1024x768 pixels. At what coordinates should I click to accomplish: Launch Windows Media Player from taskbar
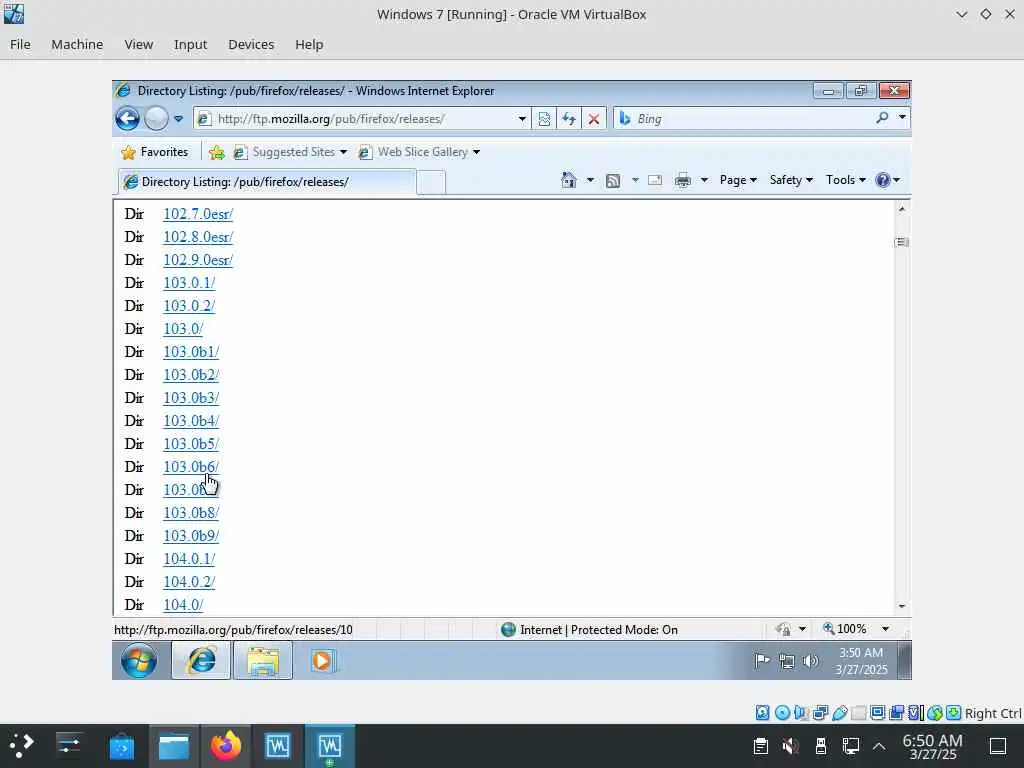coord(323,661)
